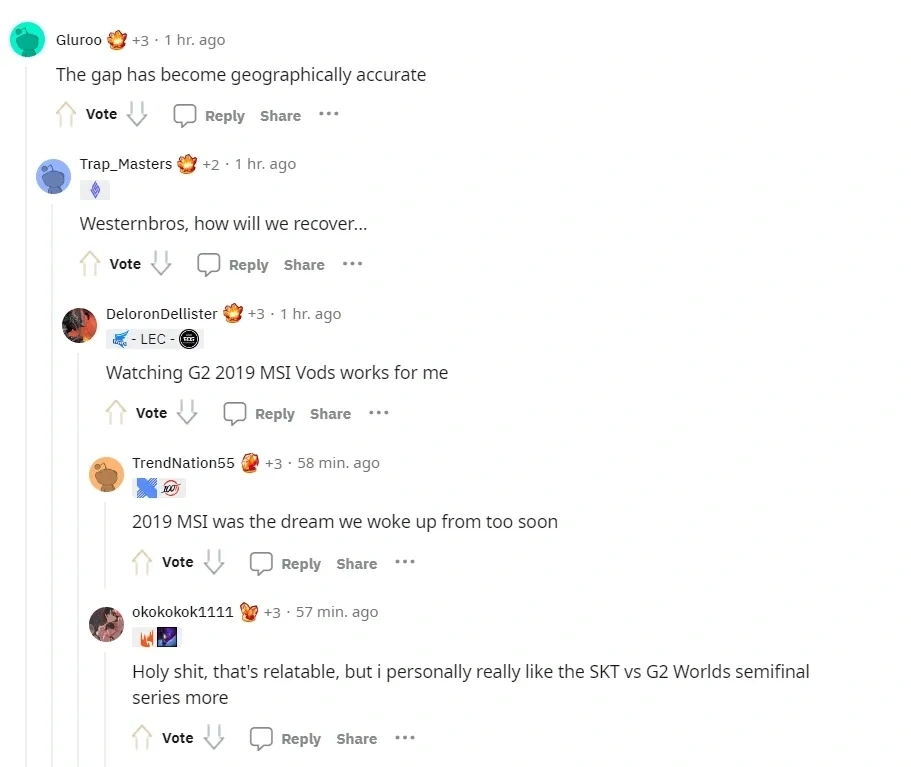The image size is (911, 767).
Task: Open more options on DeloronDellister's comment
Action: 379,413
